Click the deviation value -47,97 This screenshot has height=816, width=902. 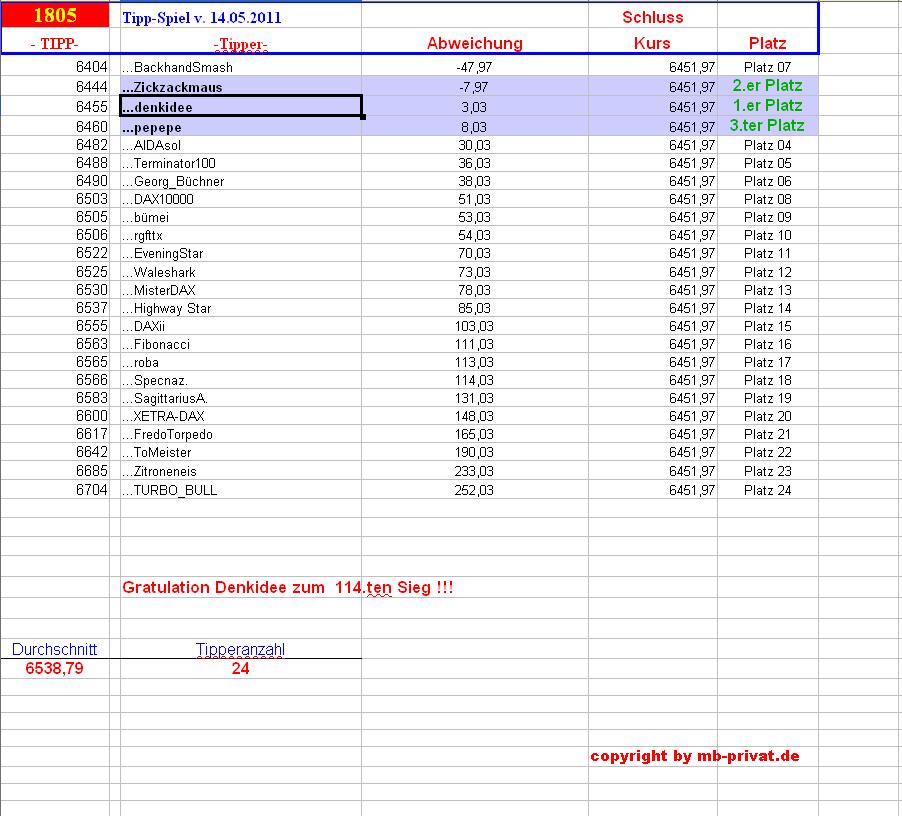(x=474, y=67)
